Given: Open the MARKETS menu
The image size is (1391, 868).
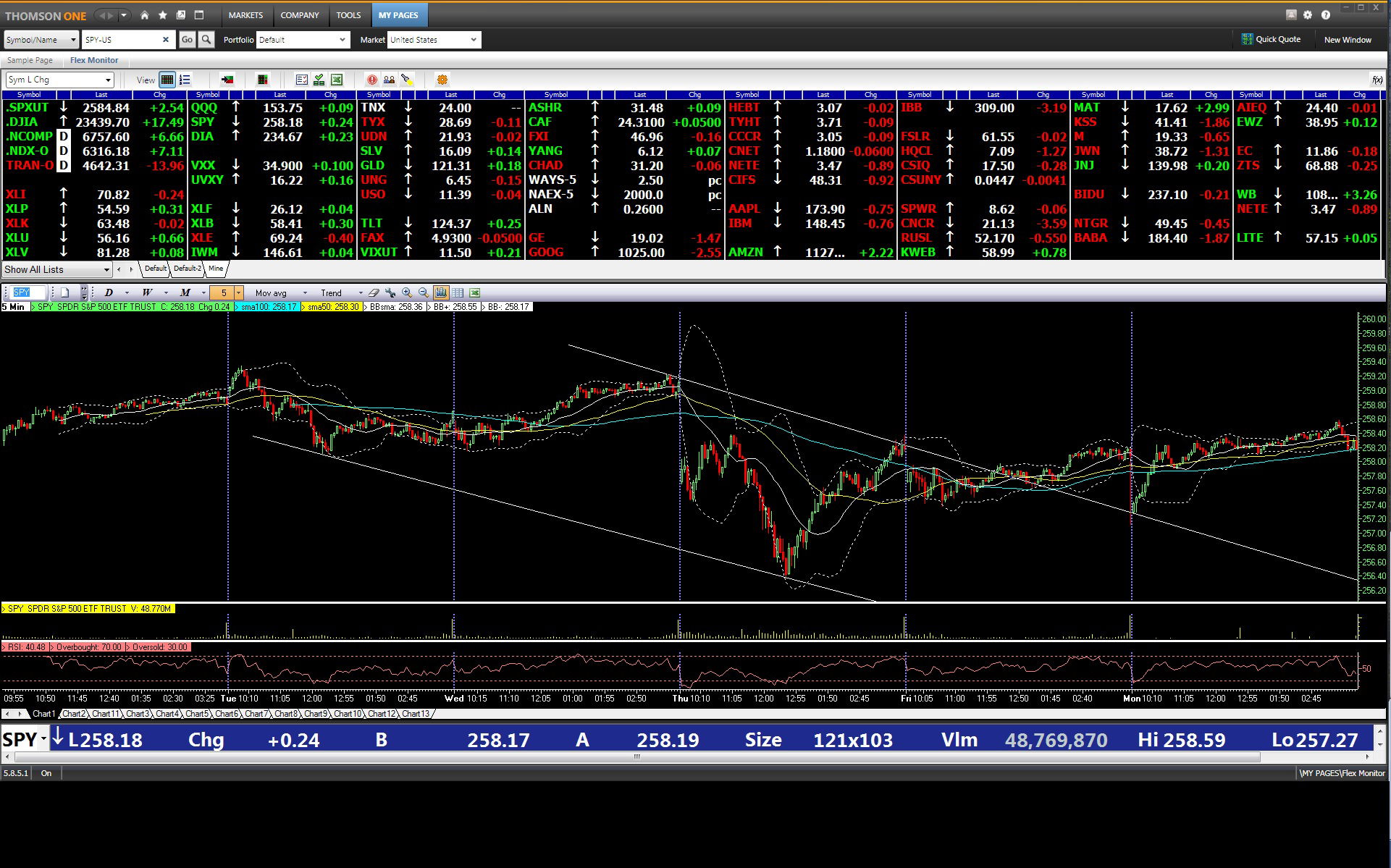Looking at the screenshot, I should [x=245, y=15].
